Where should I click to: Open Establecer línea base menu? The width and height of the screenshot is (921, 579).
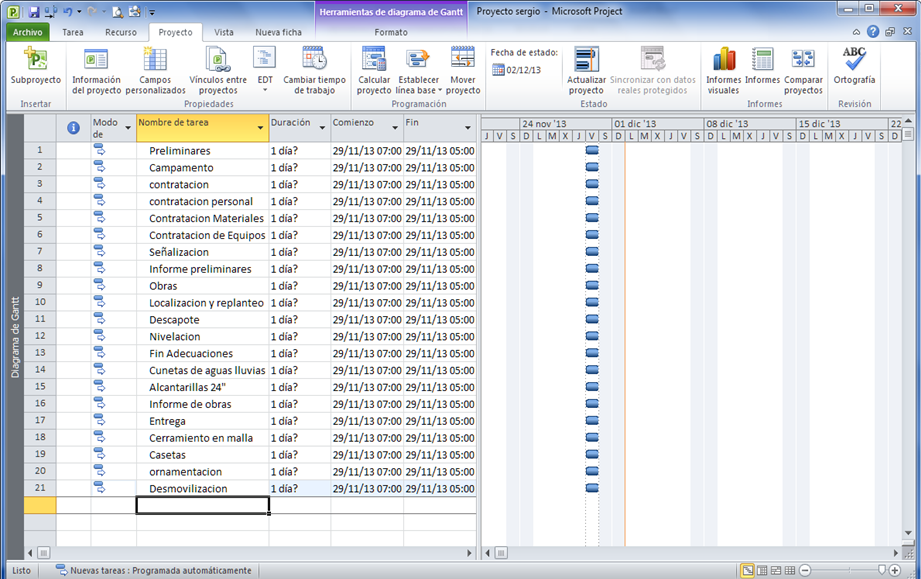click(x=418, y=71)
